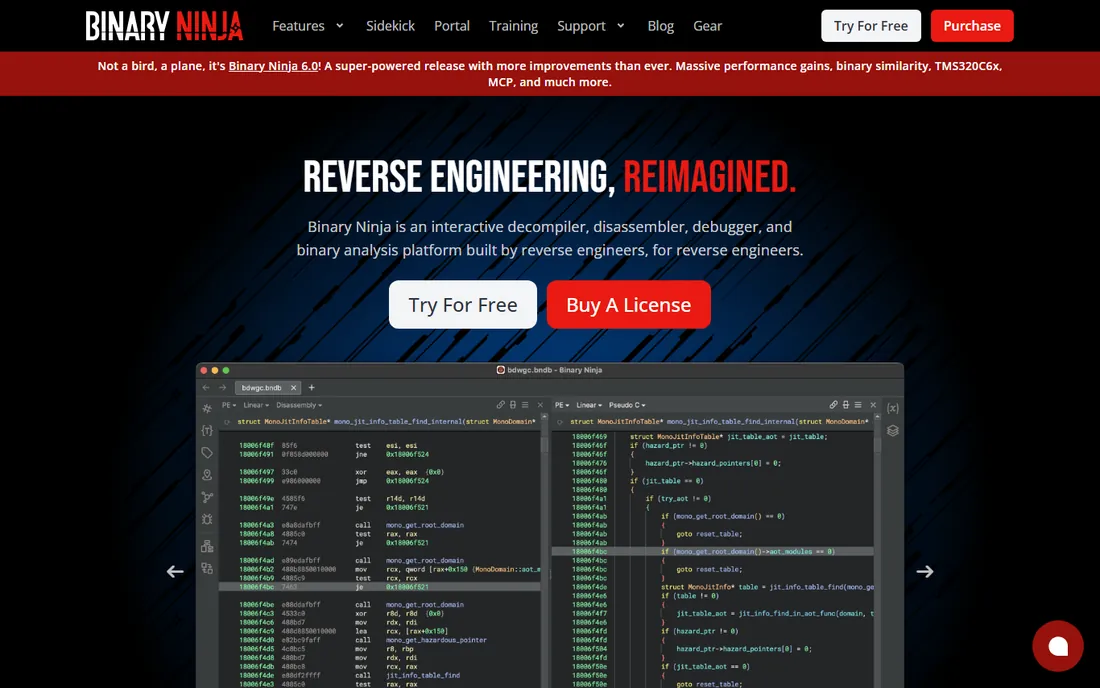The width and height of the screenshot is (1100, 688).
Task: Open Linear dropdown in Disassembly pane
Action: (x=256, y=405)
